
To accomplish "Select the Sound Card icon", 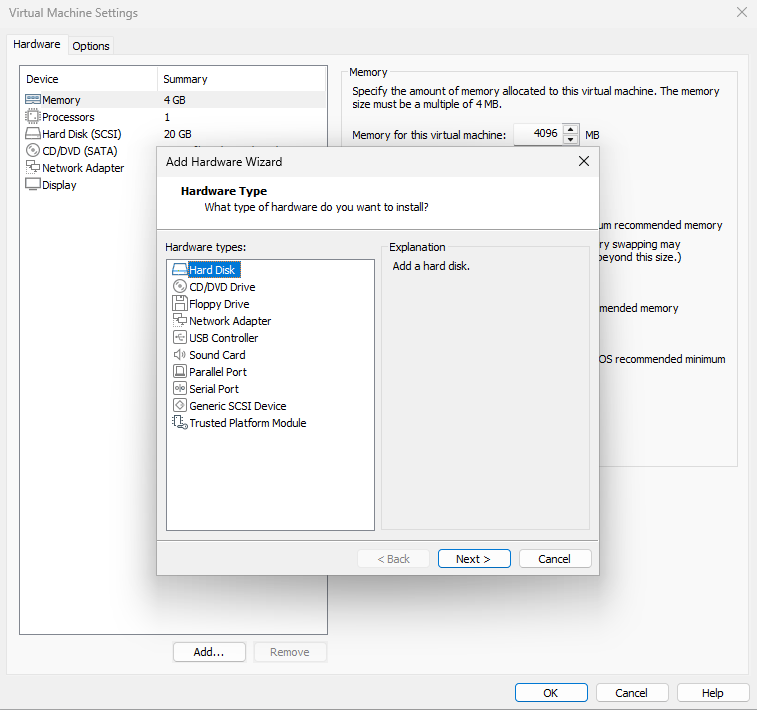I will [180, 355].
